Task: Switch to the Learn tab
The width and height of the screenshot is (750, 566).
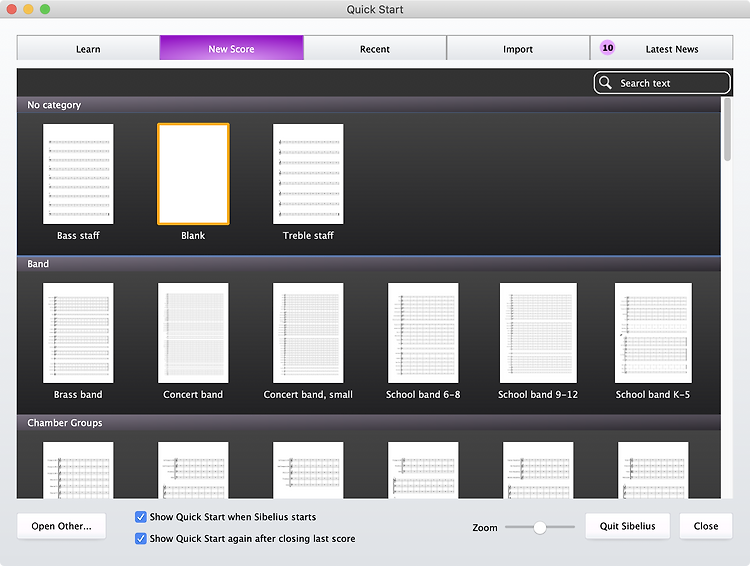Action: click(x=88, y=48)
